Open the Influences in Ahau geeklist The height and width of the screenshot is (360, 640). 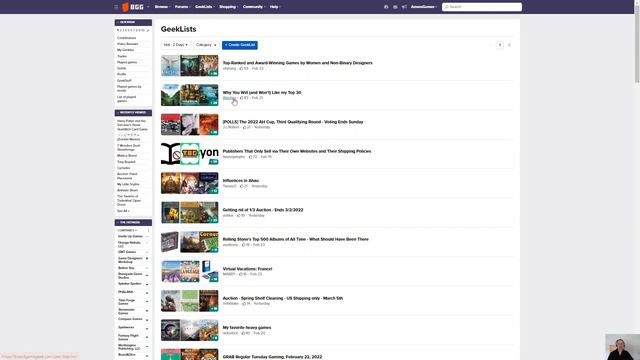[x=240, y=180]
